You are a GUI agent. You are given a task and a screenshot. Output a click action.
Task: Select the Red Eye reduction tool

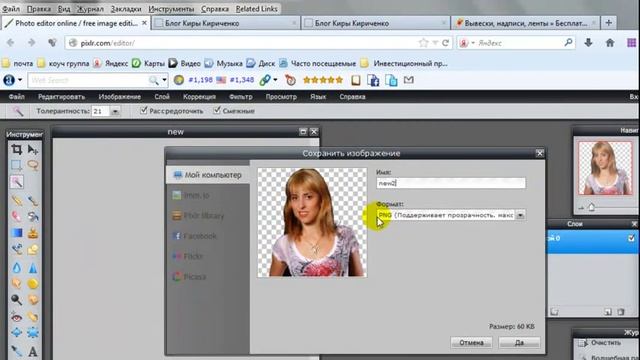click(x=16, y=317)
